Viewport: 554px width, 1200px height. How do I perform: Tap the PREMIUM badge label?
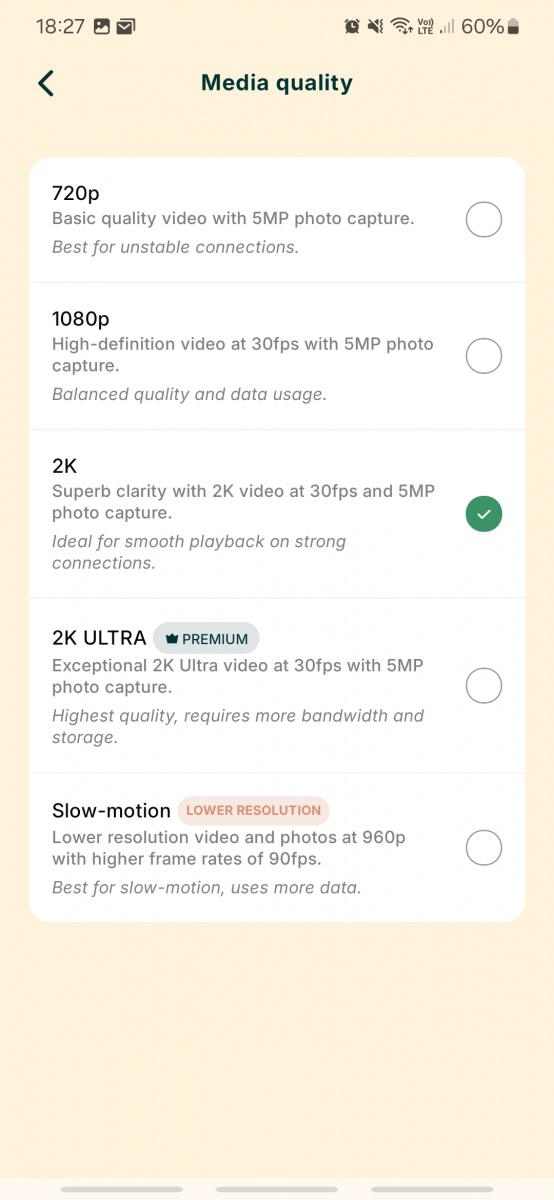(215, 639)
